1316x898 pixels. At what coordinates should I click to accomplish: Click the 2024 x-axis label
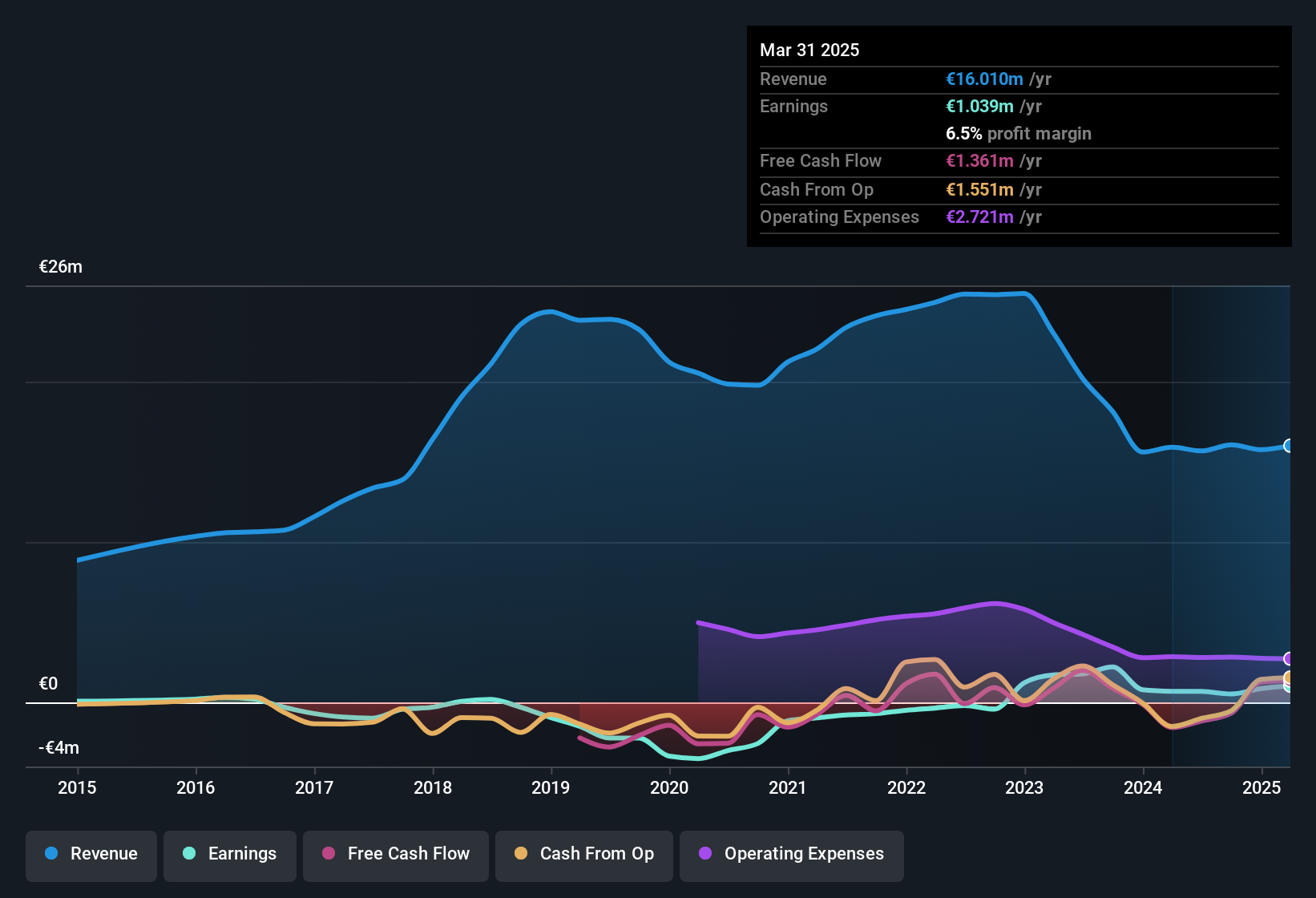point(1143,787)
